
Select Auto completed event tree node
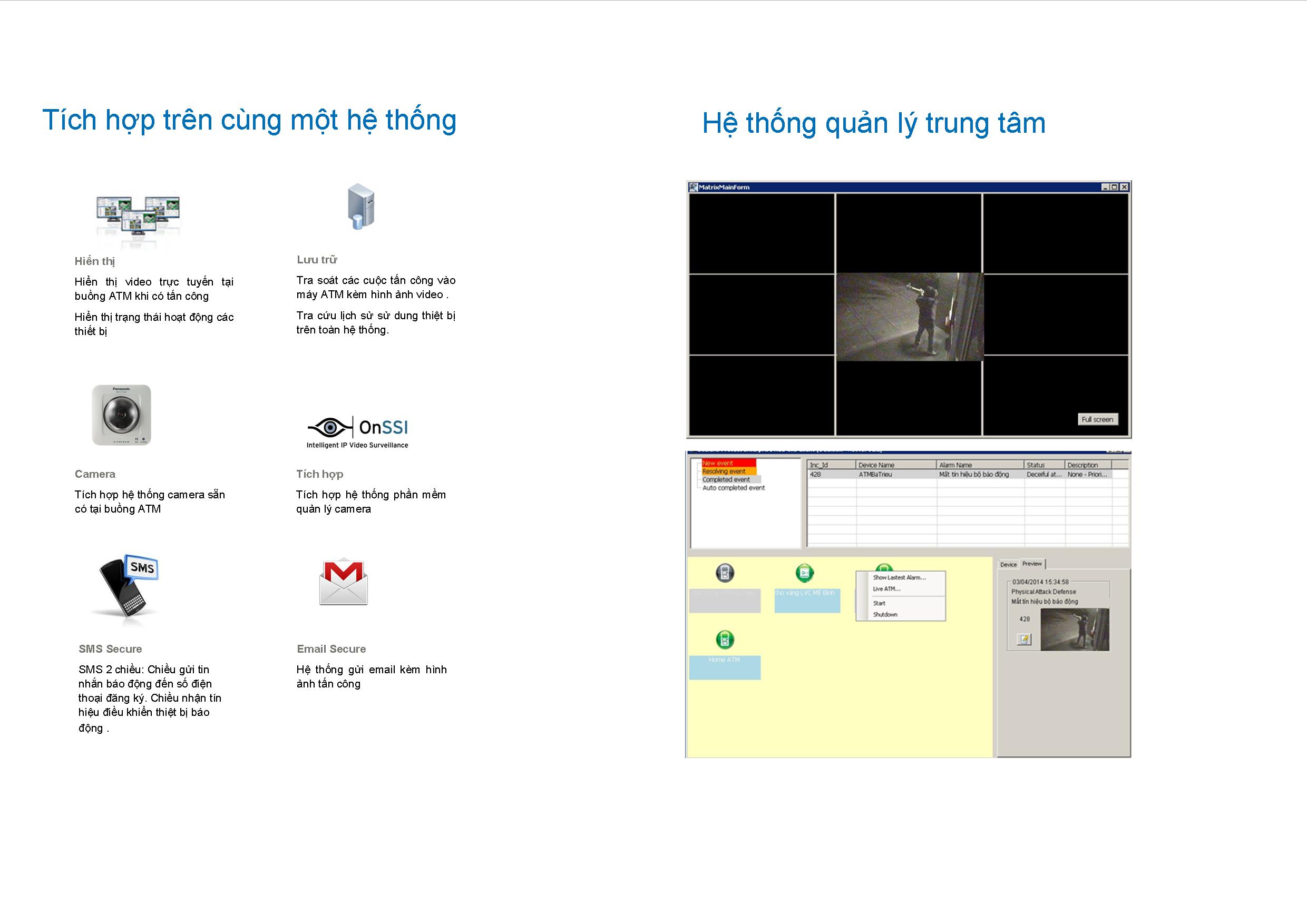(x=733, y=488)
